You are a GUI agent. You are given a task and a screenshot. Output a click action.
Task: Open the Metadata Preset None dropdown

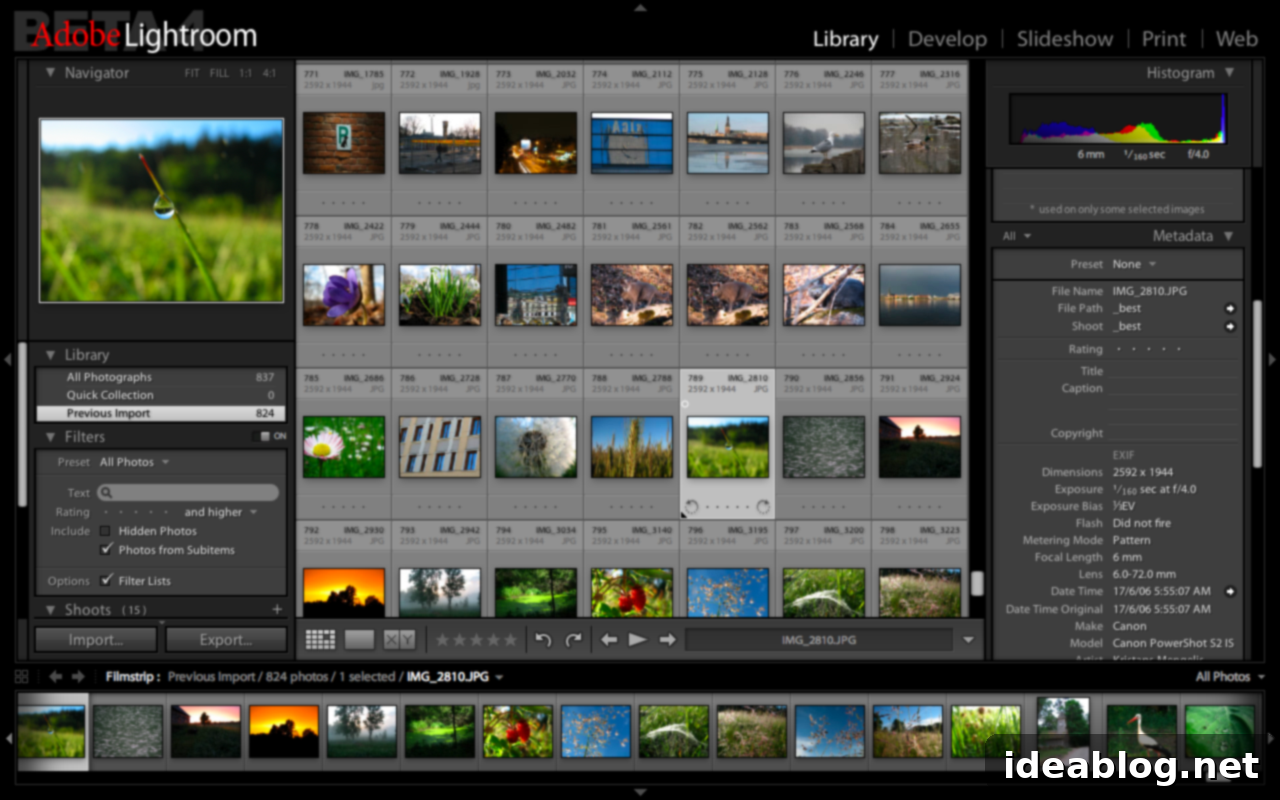pyautogui.click(x=1133, y=264)
